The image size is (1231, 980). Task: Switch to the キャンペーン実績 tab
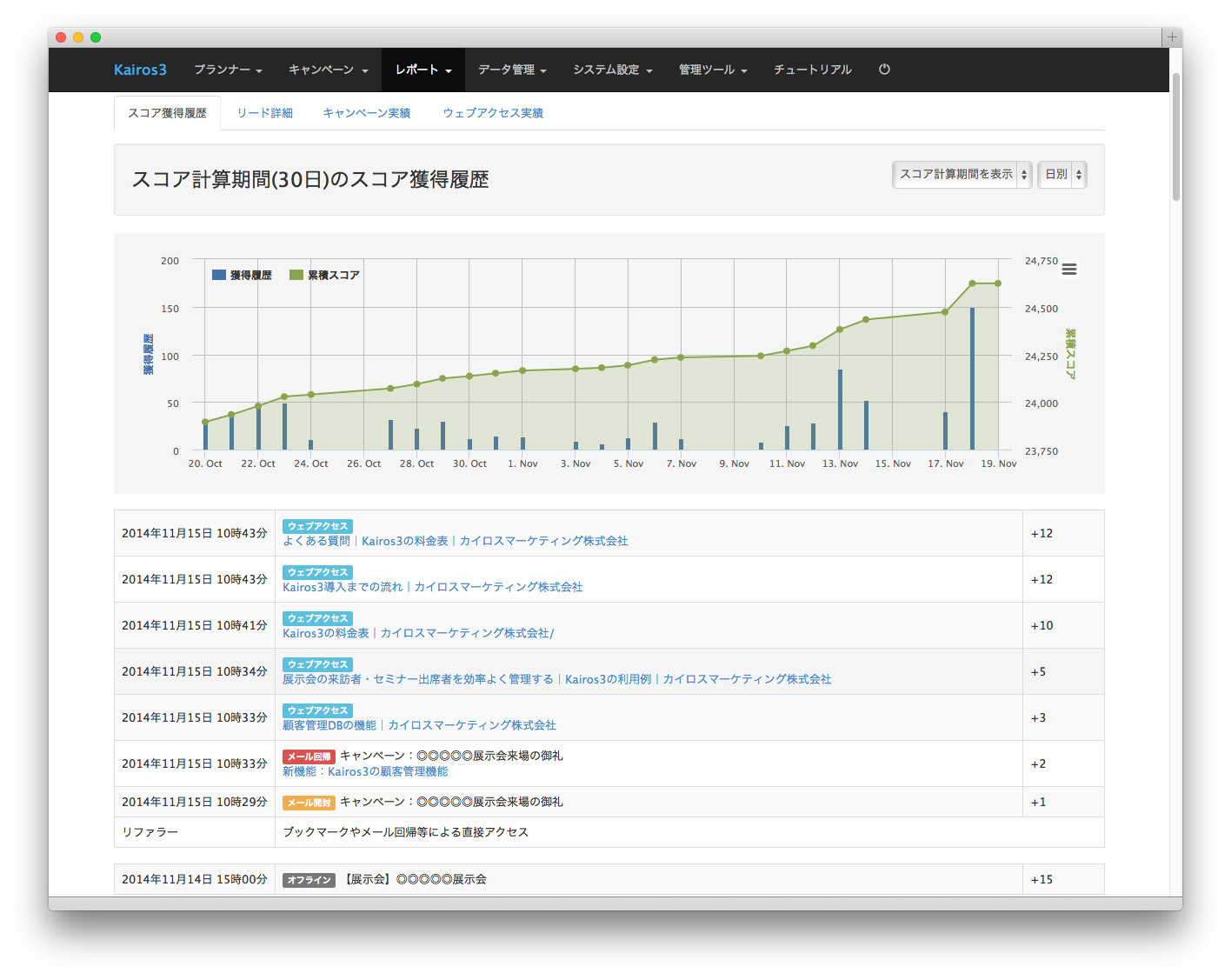point(367,113)
